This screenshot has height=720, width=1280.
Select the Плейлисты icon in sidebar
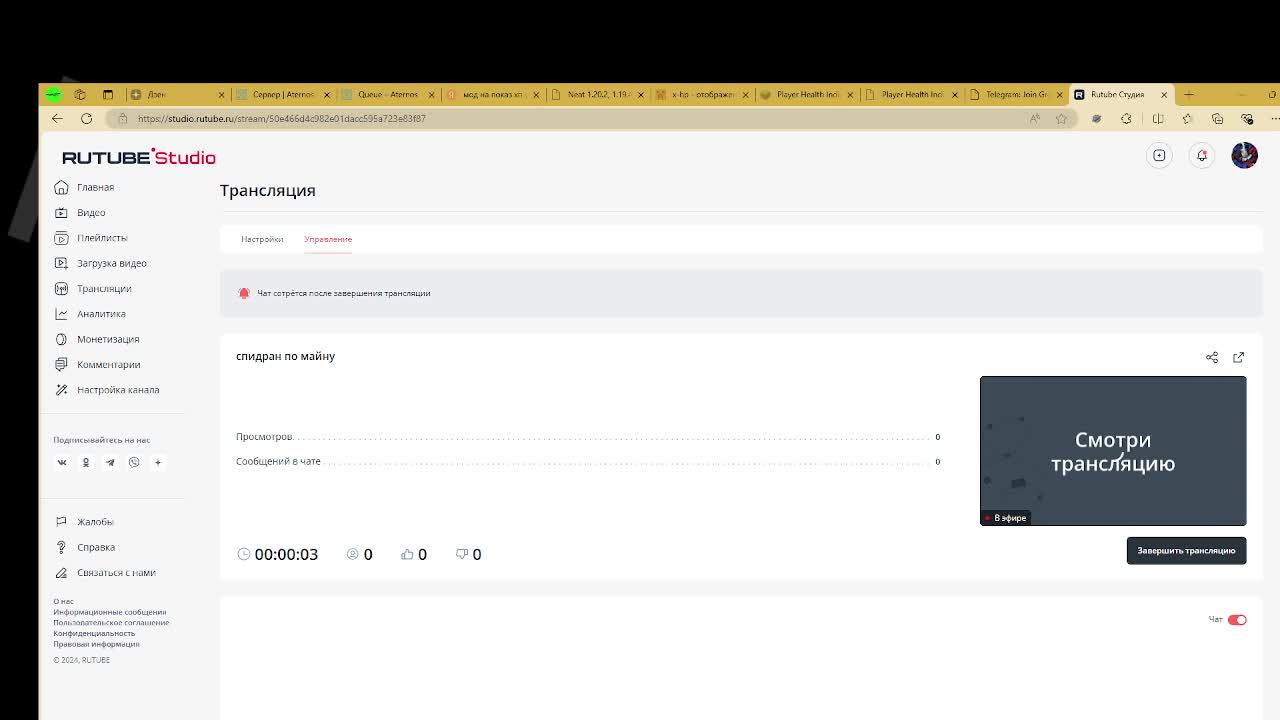pyautogui.click(x=61, y=238)
